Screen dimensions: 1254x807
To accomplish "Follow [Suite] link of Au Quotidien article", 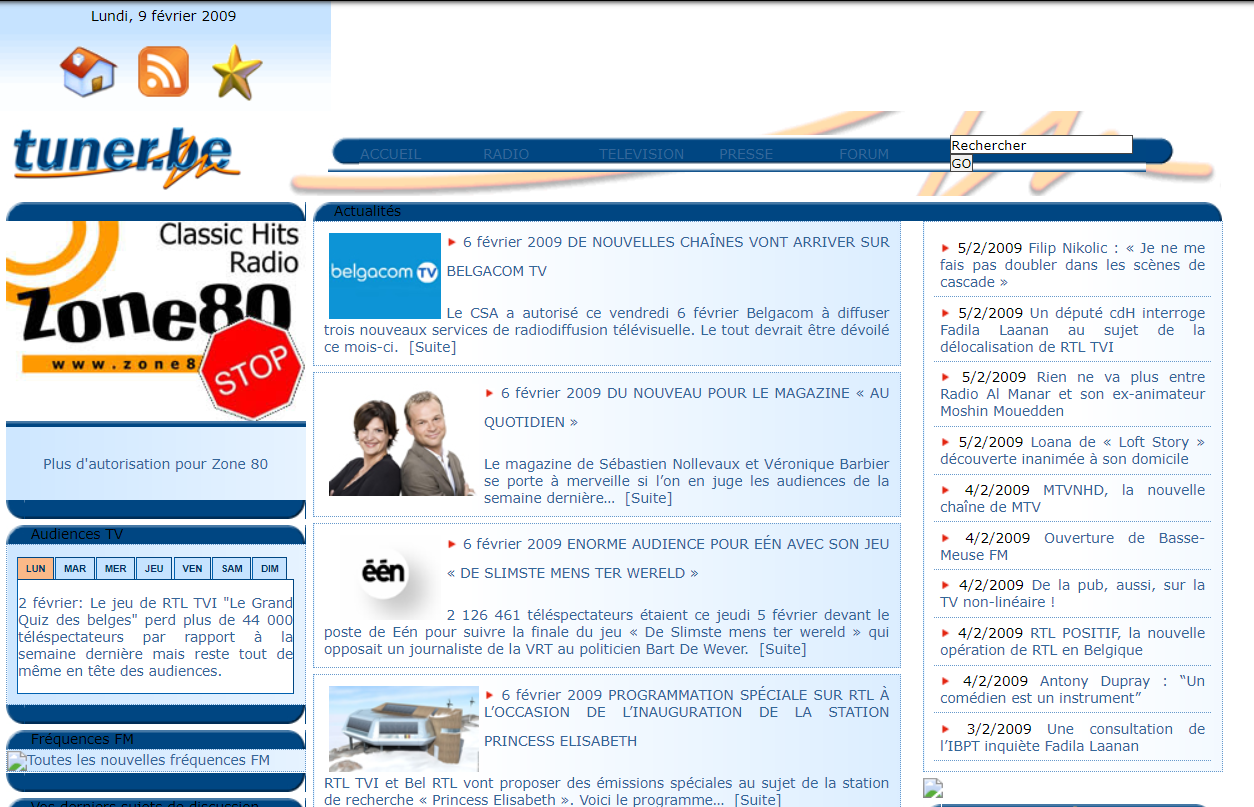I will (649, 498).
